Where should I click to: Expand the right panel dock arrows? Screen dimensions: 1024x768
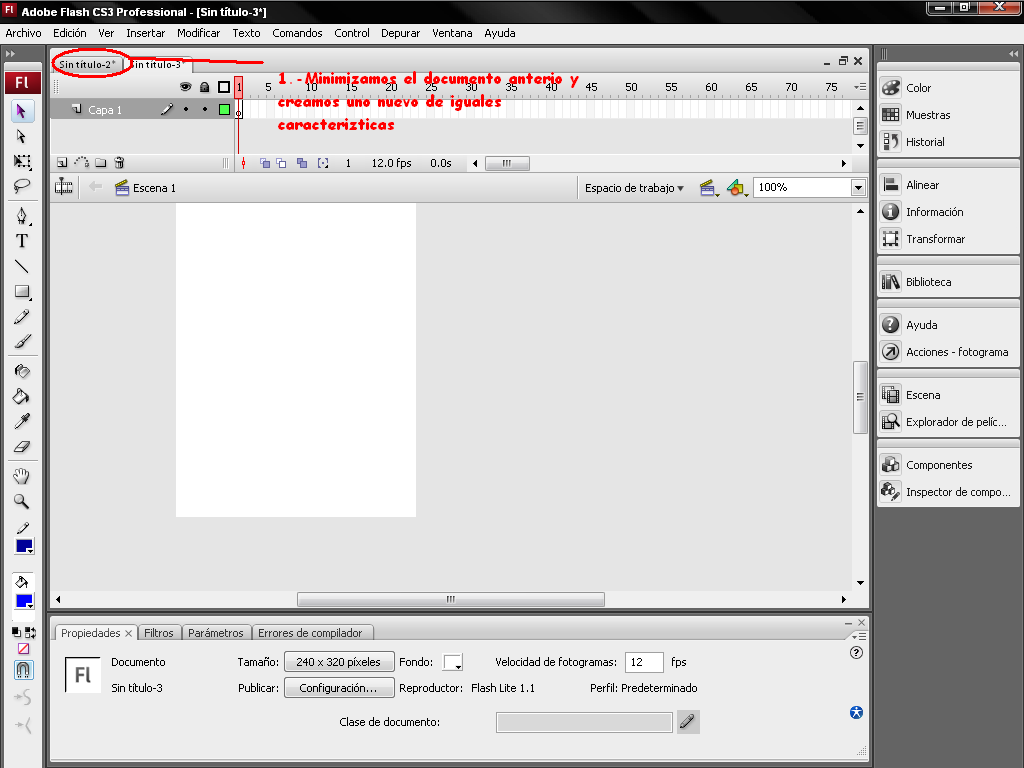(1013, 54)
